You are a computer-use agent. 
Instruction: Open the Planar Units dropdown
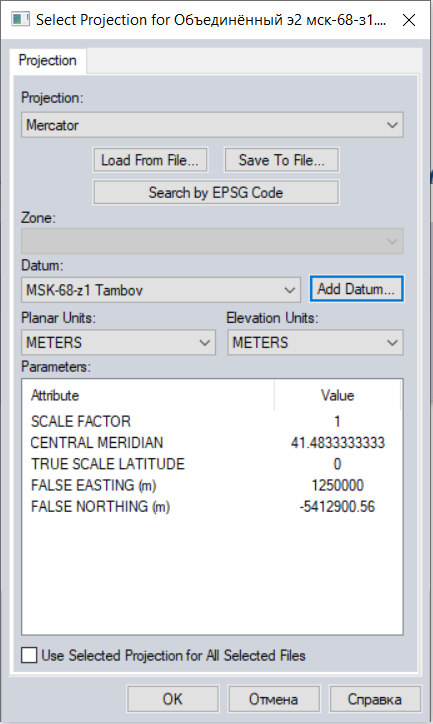click(x=118, y=343)
